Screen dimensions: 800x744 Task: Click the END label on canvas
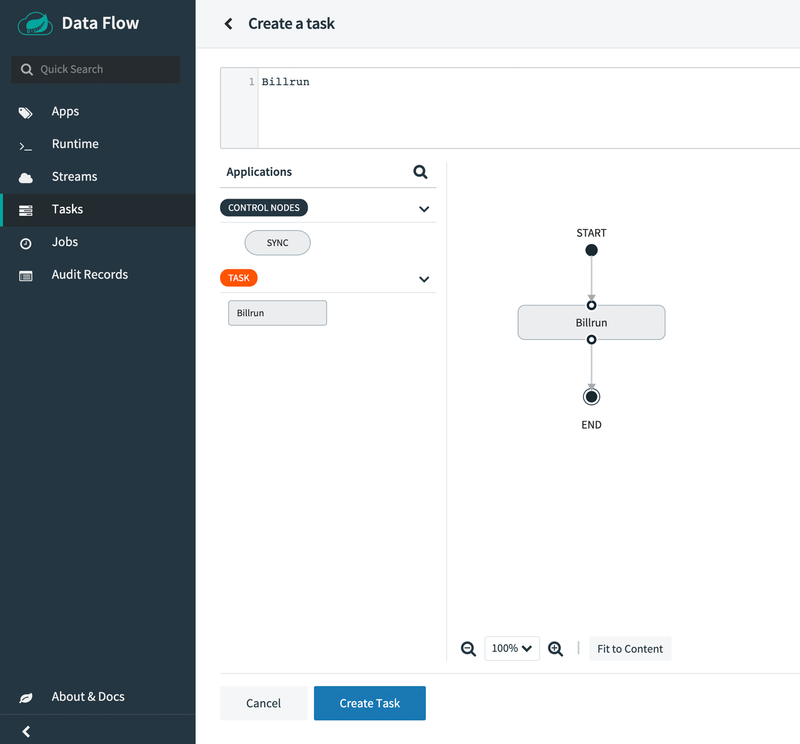591,425
